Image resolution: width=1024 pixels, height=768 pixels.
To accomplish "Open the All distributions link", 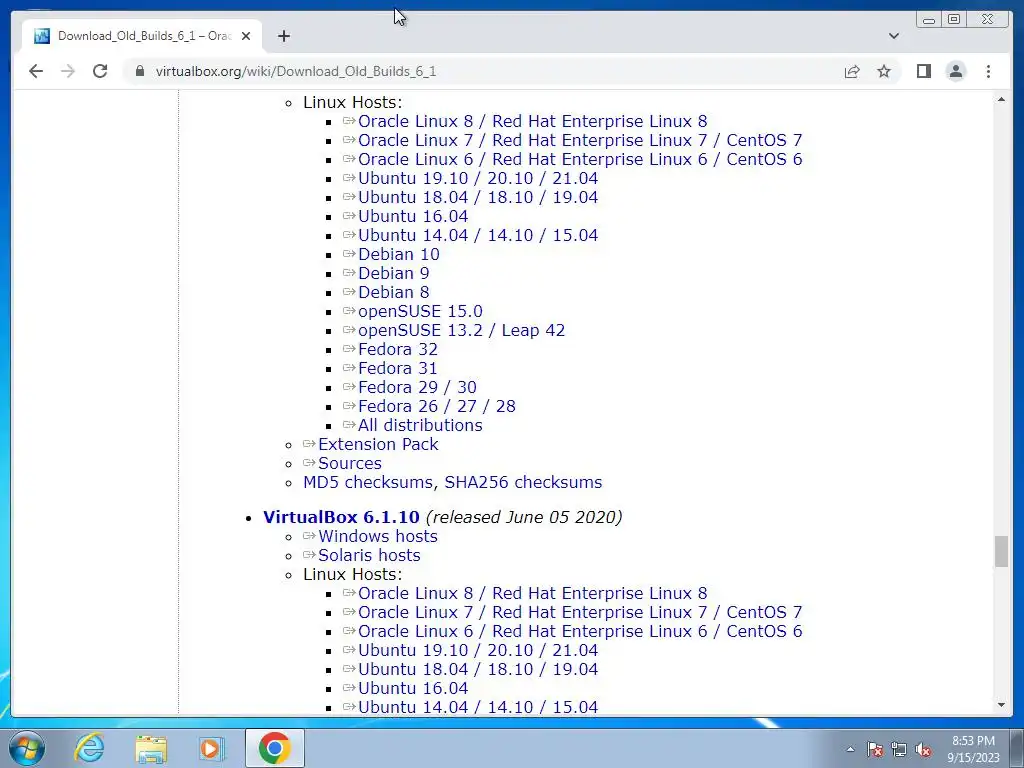I will [x=420, y=424].
